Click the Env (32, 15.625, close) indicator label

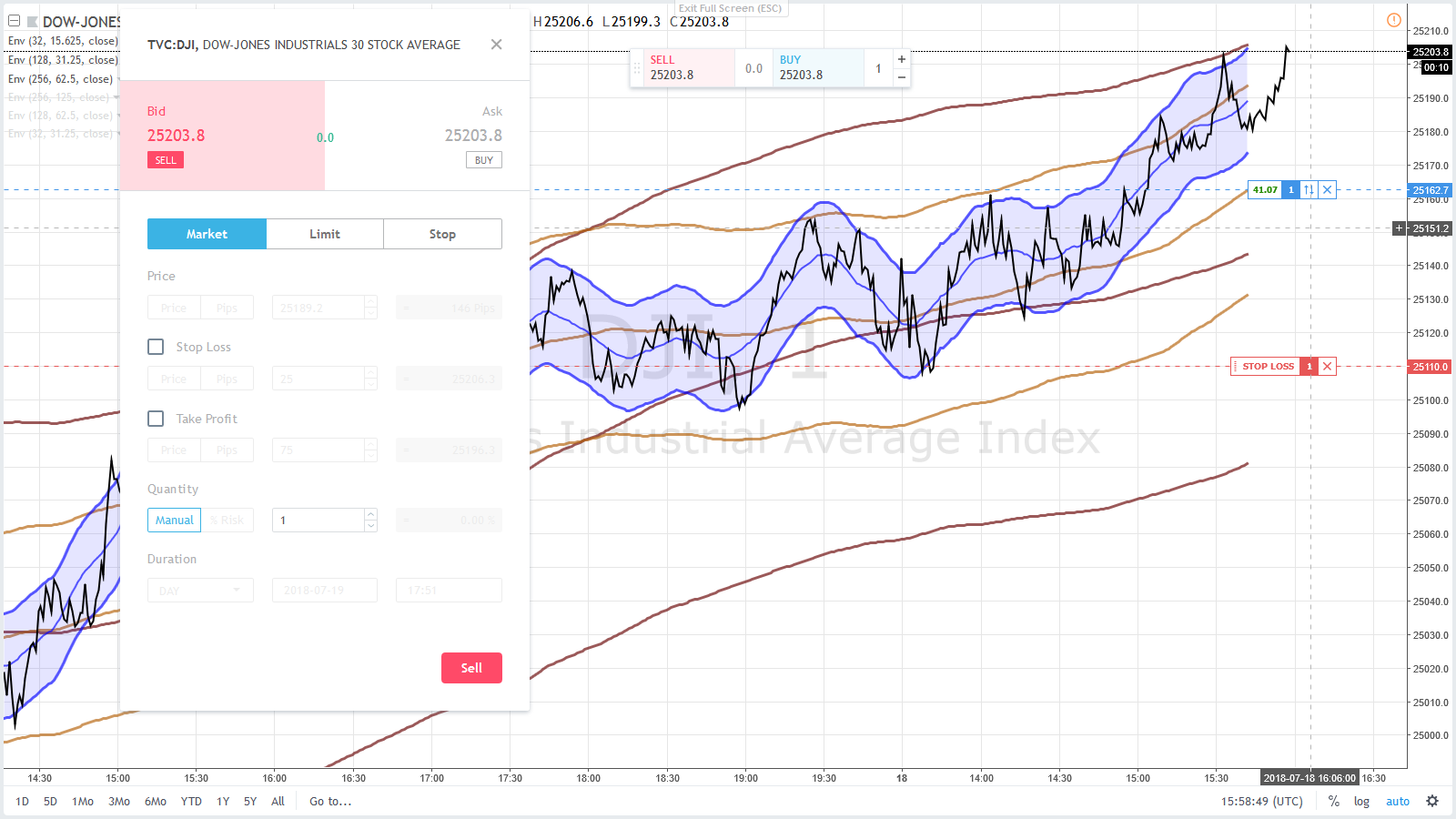coord(62,41)
